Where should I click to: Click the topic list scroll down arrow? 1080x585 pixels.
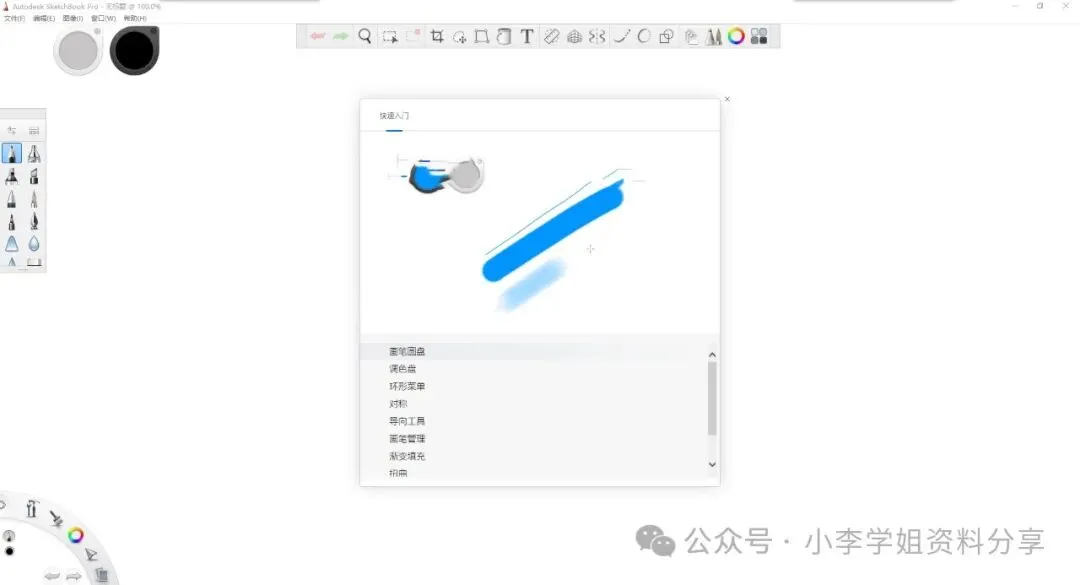click(x=712, y=464)
